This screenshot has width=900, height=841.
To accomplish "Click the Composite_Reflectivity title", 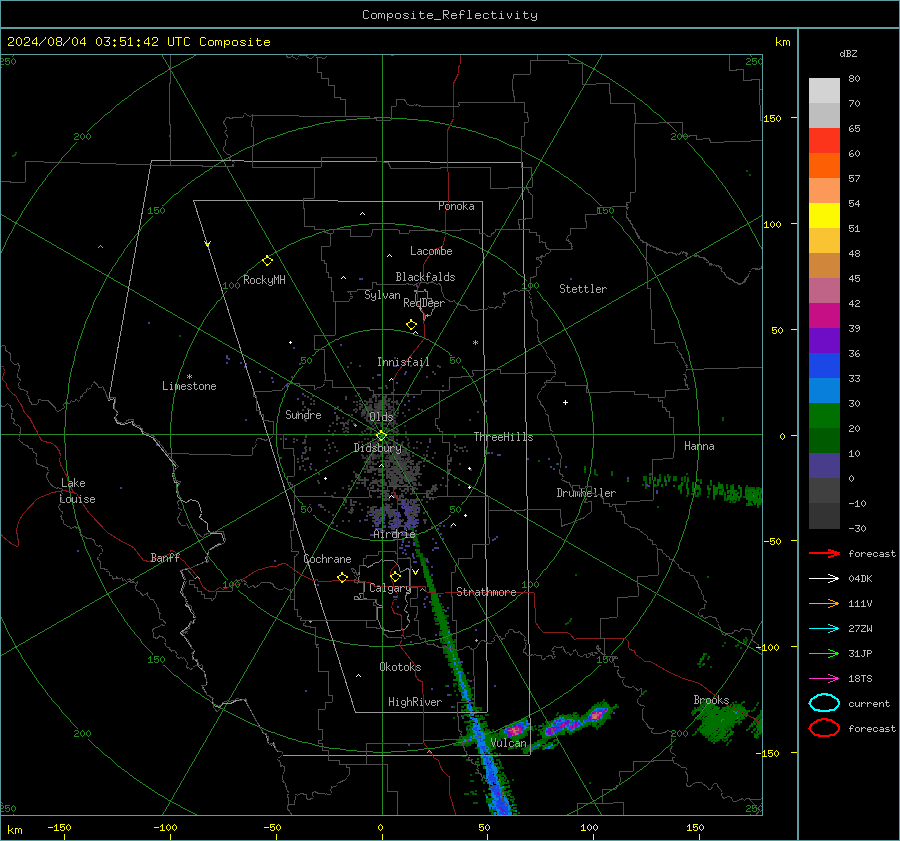I will pyautogui.click(x=450, y=15).
